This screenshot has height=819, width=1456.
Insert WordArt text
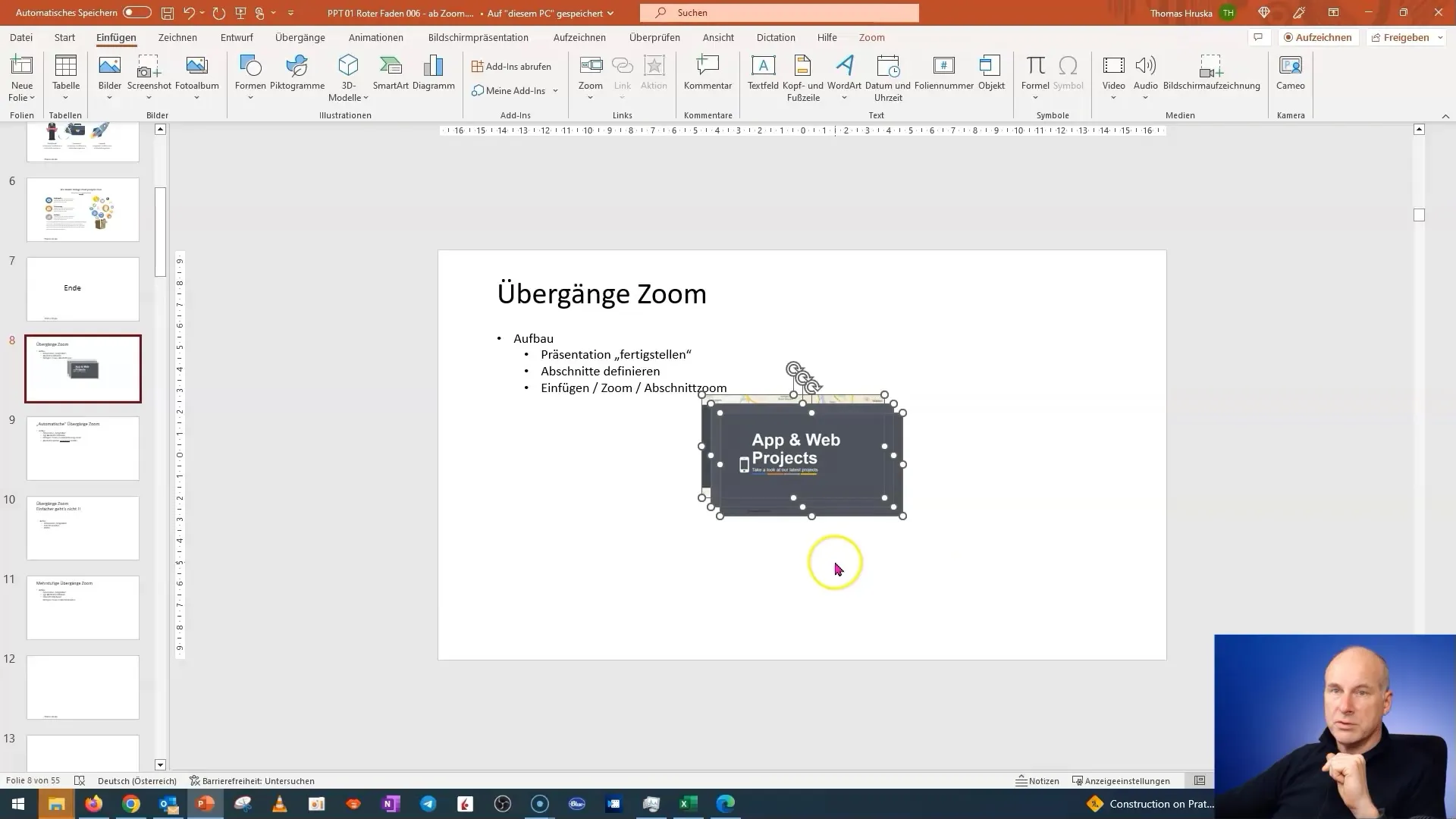coord(844,78)
